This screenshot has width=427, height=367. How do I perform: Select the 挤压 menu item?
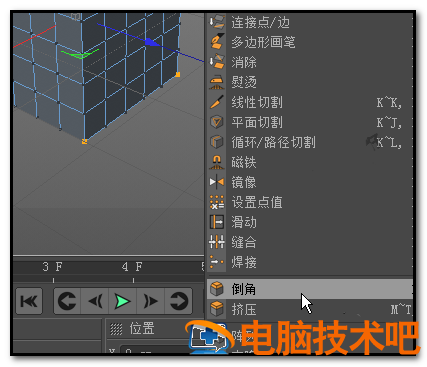[310, 309]
